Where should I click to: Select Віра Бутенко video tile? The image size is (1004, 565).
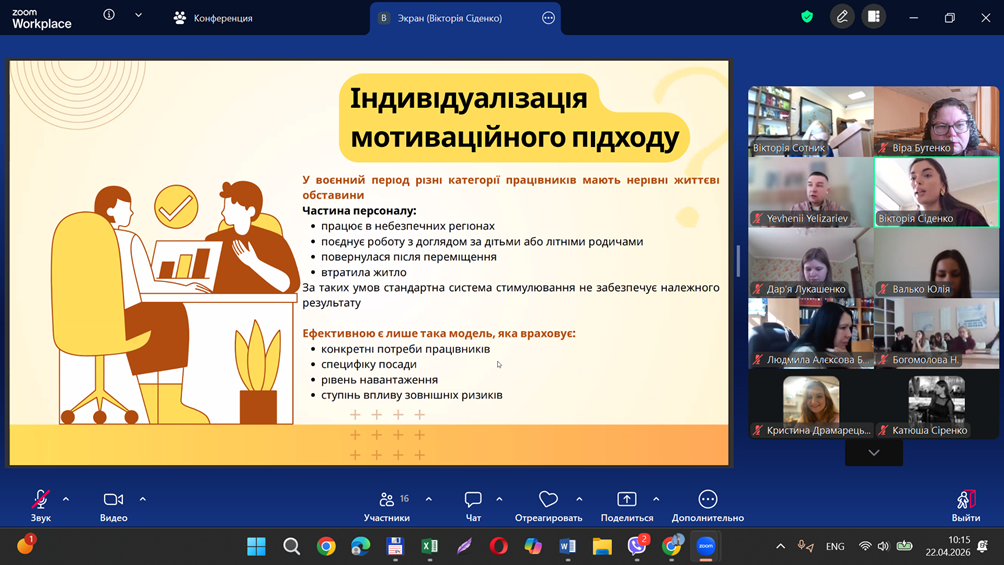coord(936,121)
